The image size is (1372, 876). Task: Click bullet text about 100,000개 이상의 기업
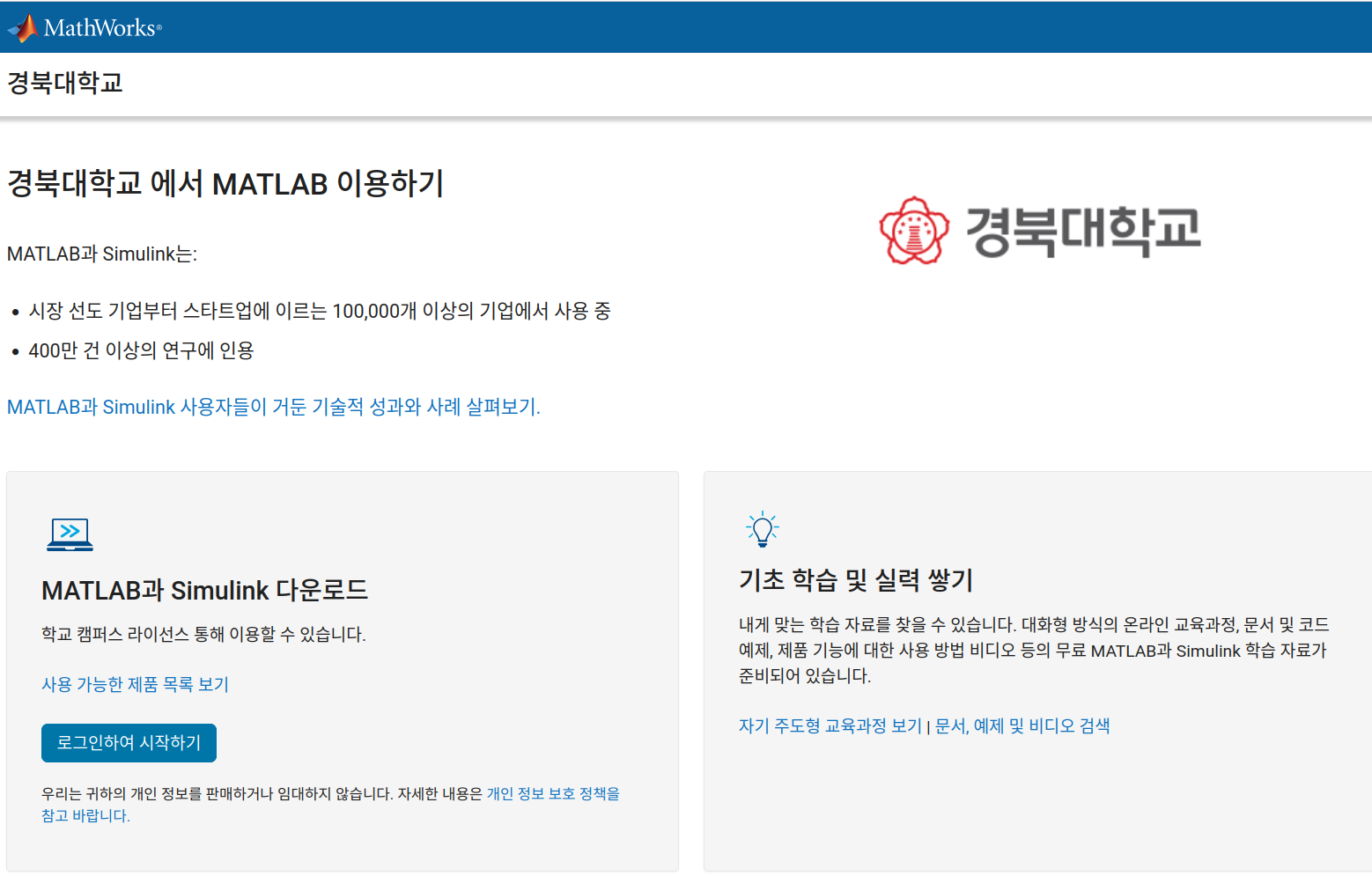point(320,311)
